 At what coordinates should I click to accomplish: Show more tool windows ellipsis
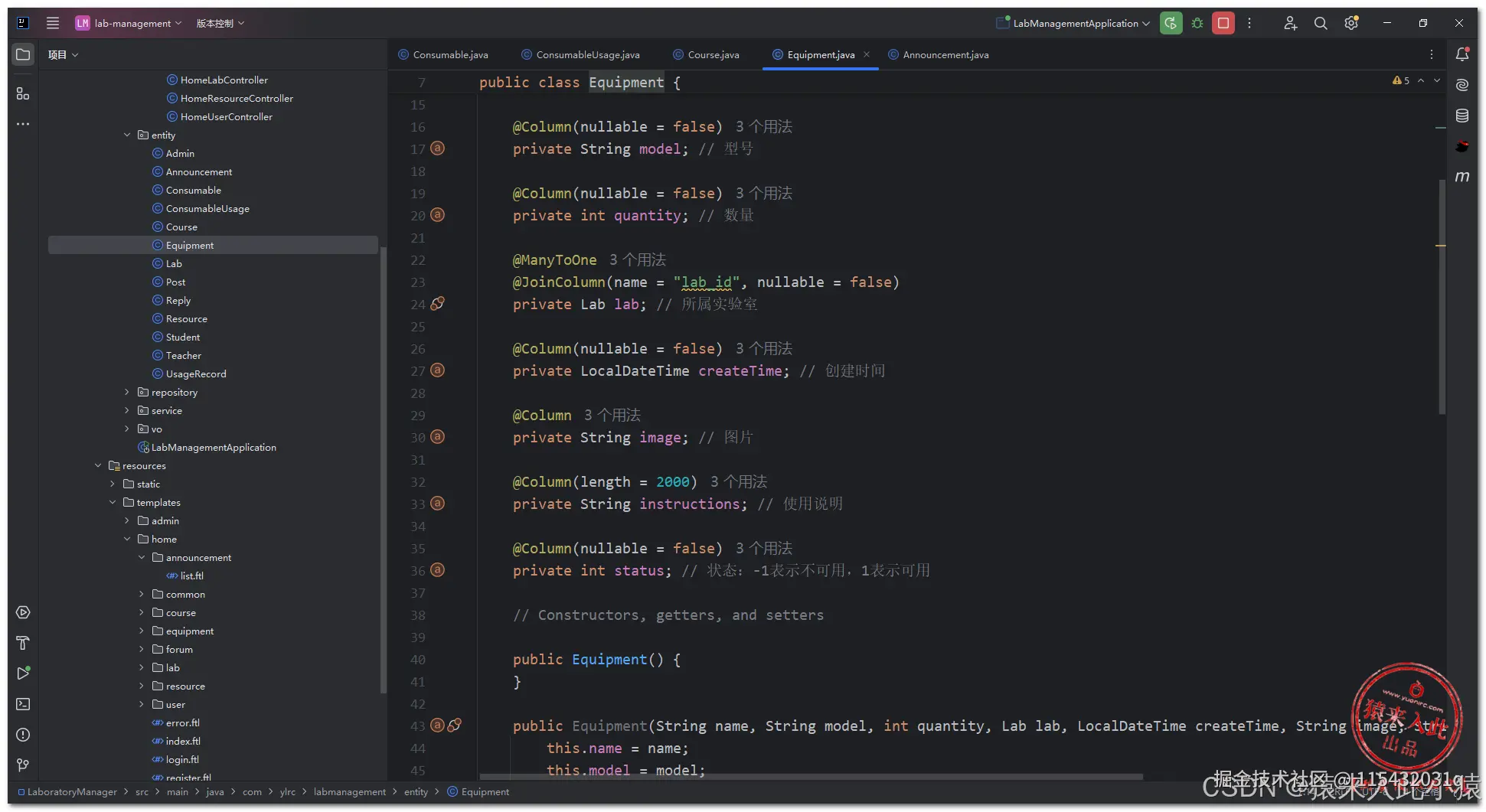click(x=23, y=124)
